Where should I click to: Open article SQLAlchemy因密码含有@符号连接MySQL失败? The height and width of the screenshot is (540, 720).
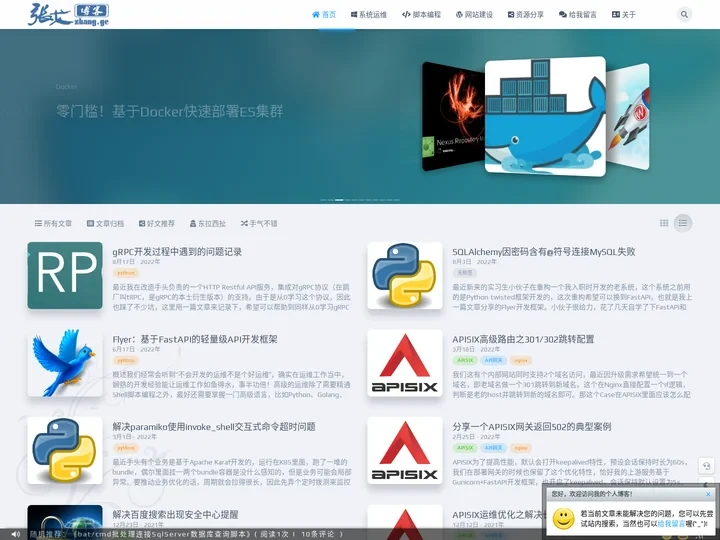(544, 252)
